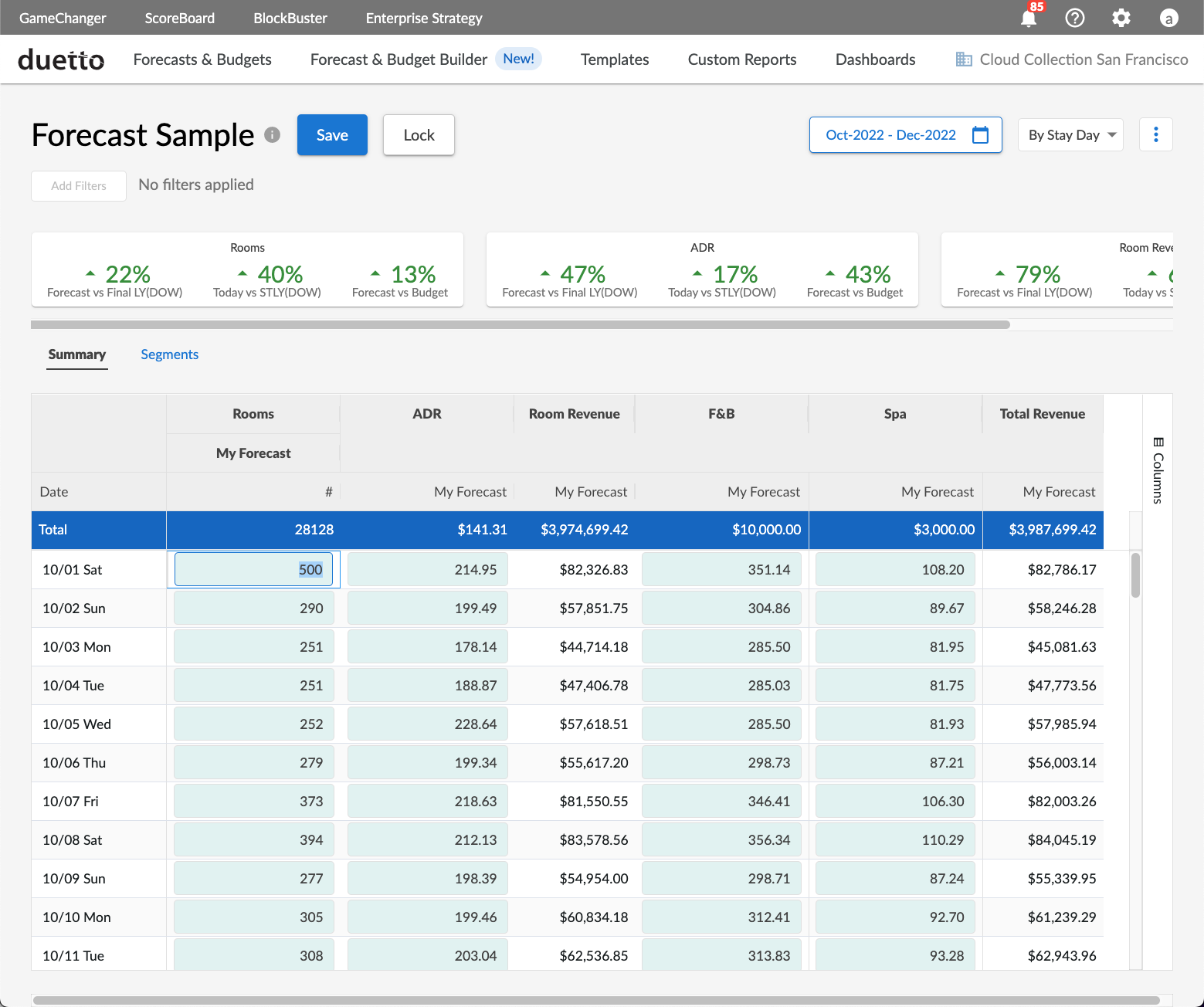This screenshot has width=1204, height=1007.
Task: Open the Dashboards navigation item
Action: pos(875,59)
